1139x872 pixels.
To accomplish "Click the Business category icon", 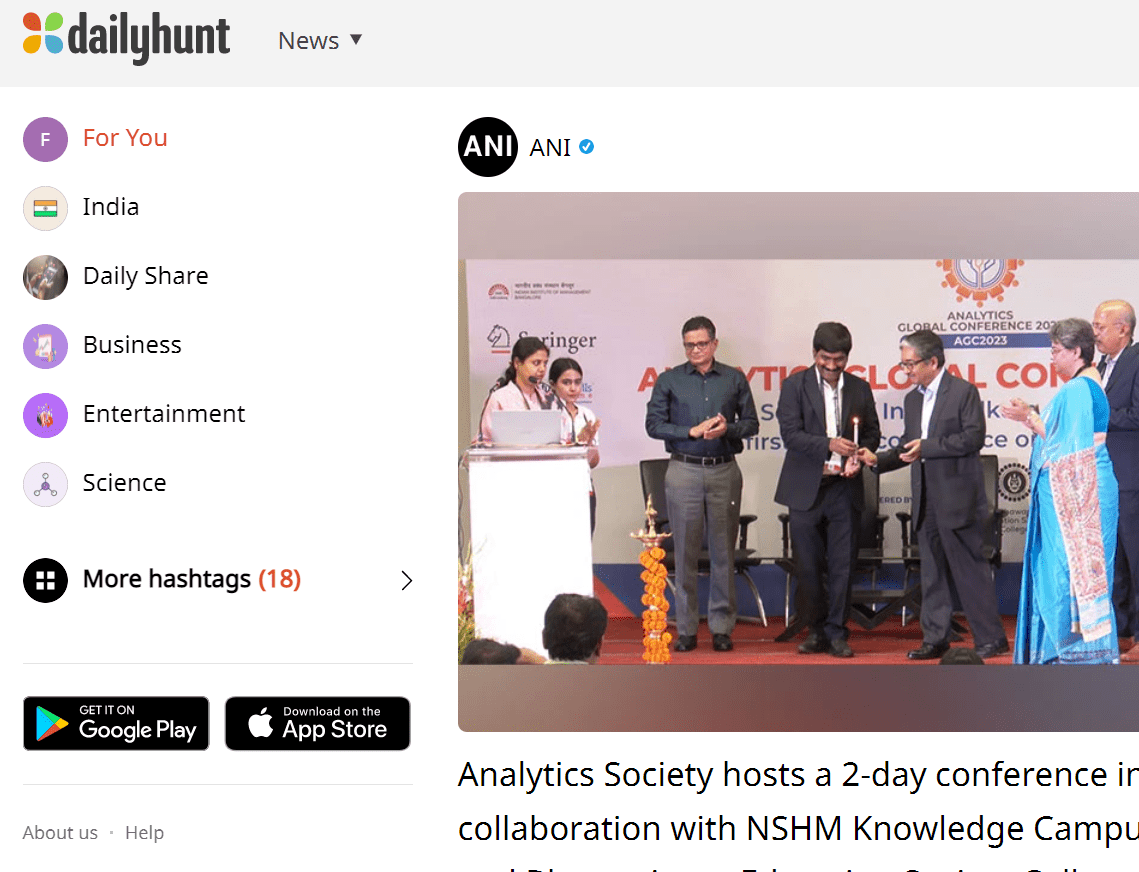I will 45,346.
